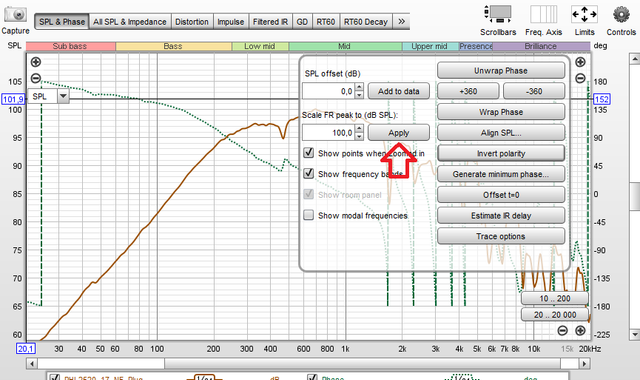Switch to All SPL & Impedance tab
640x380 pixels.
pyautogui.click(x=130, y=22)
